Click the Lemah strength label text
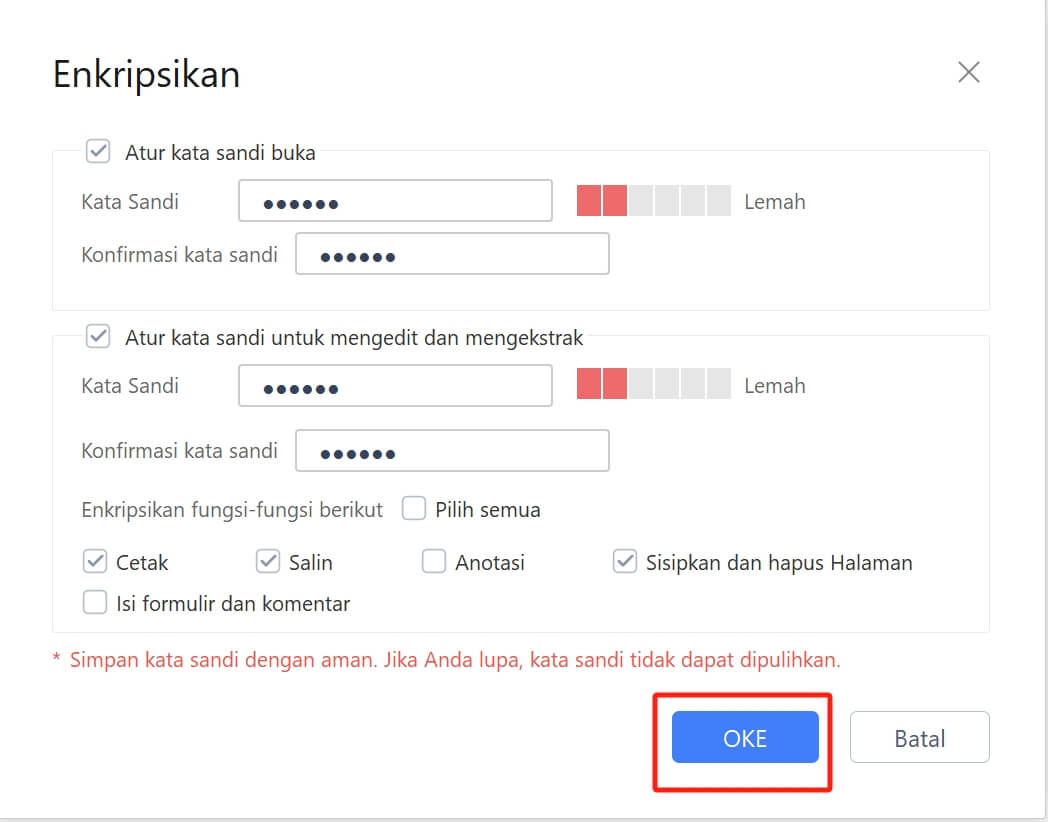 click(775, 201)
